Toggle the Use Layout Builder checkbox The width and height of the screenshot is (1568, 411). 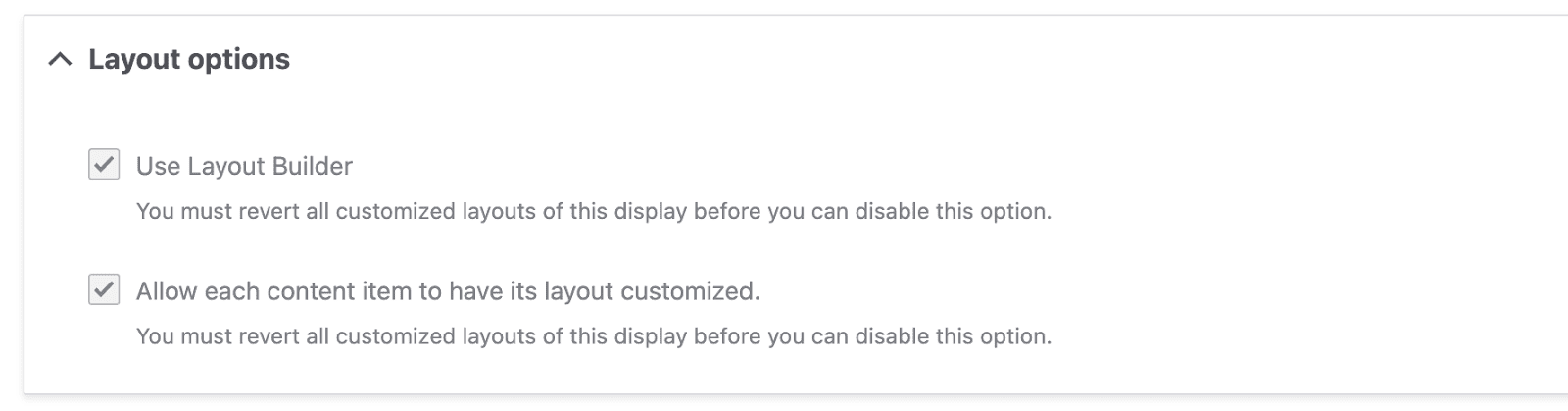click(x=104, y=165)
